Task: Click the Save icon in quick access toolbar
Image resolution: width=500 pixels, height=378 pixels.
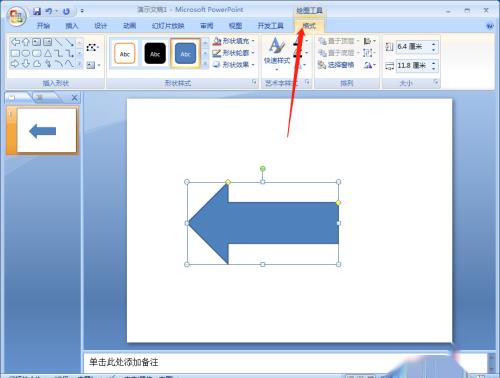Action: [37, 11]
